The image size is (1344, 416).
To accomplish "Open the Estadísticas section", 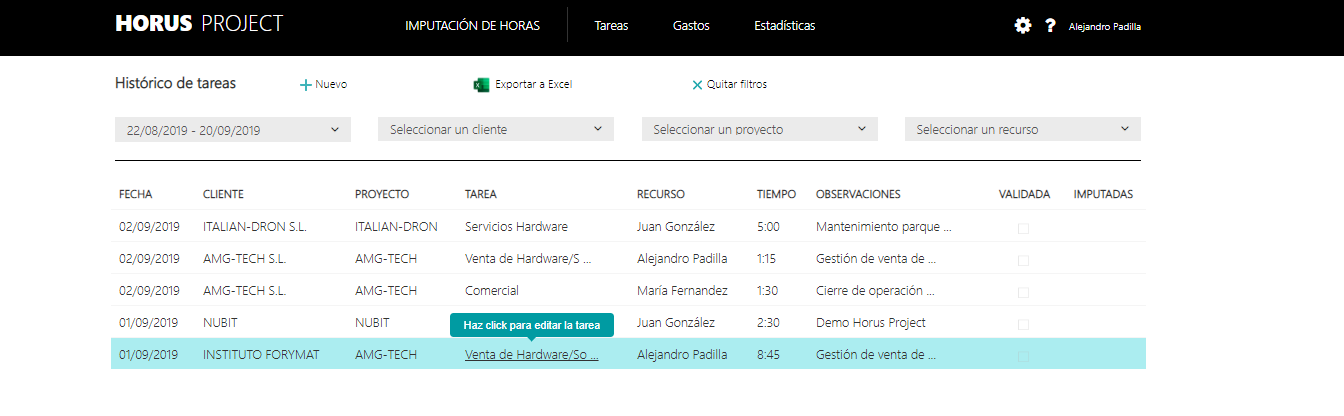I will (784, 26).
